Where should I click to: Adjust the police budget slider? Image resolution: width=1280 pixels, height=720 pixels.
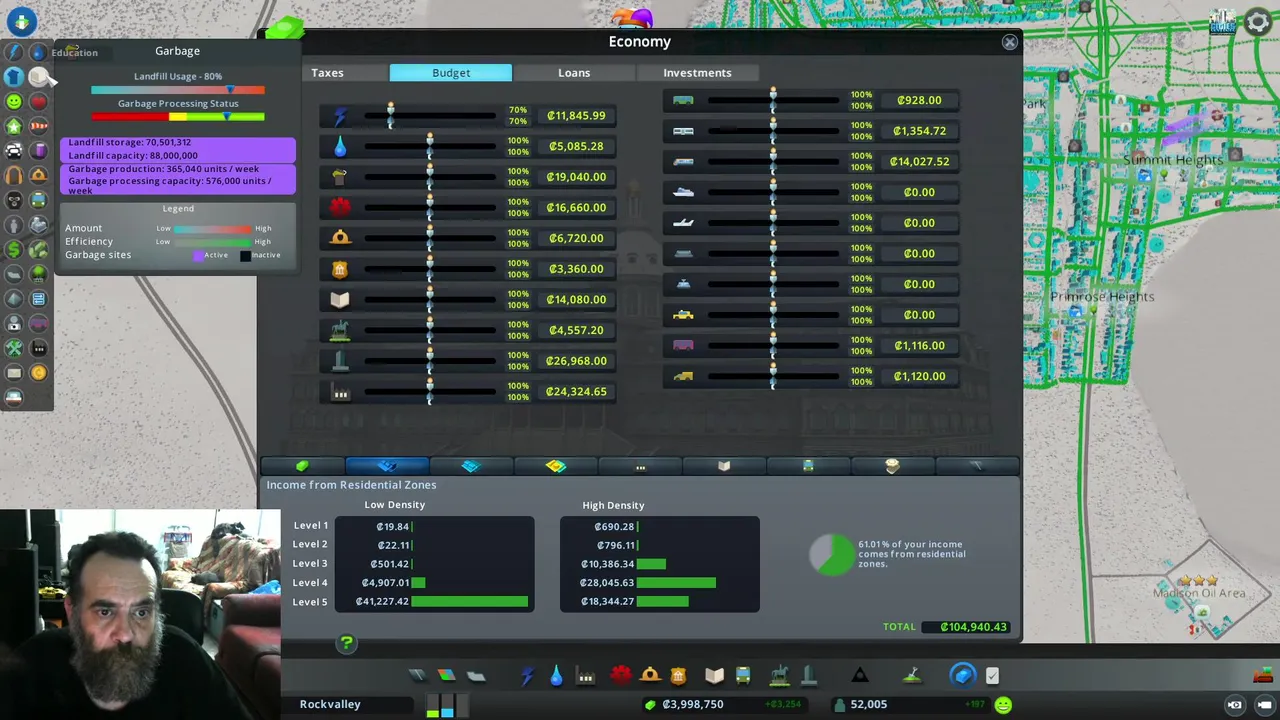[x=430, y=269]
